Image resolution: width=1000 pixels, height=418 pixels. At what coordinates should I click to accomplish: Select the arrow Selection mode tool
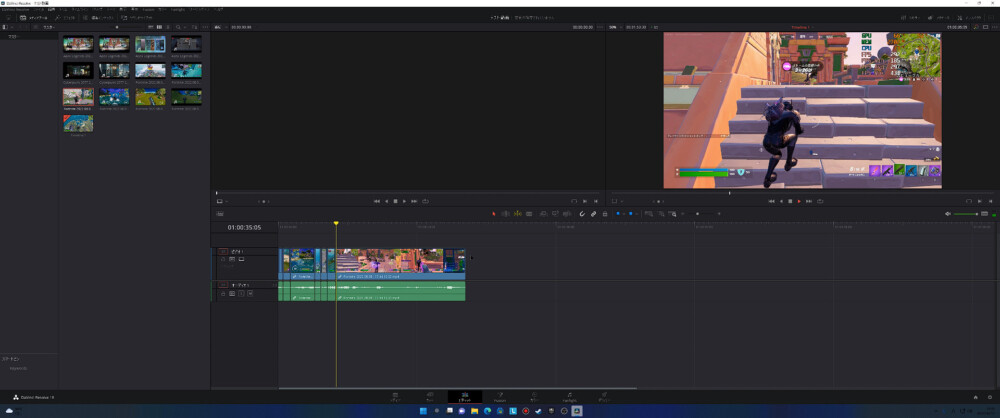[494, 214]
